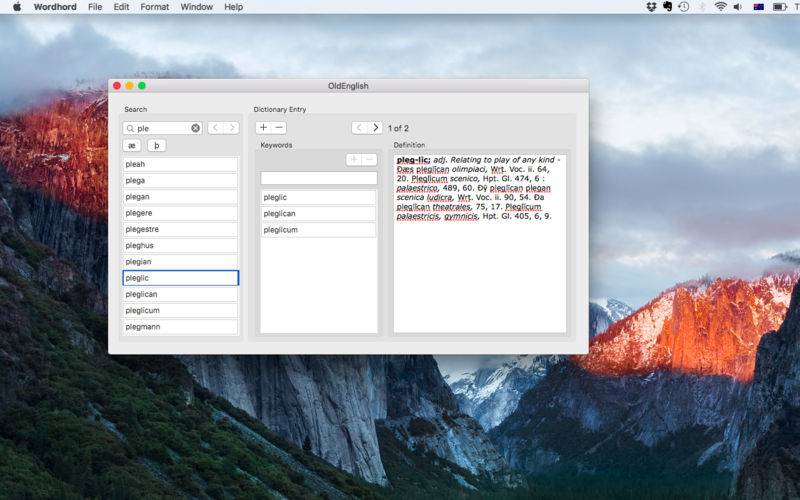This screenshot has height=500, width=800.
Task: Open the Window menu
Action: coord(196,7)
